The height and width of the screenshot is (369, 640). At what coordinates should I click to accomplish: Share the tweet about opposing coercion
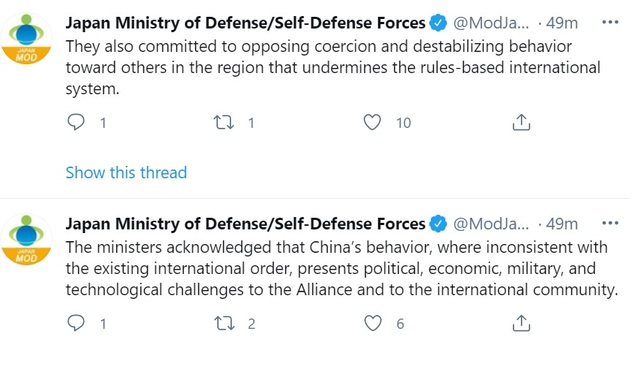[x=521, y=122]
